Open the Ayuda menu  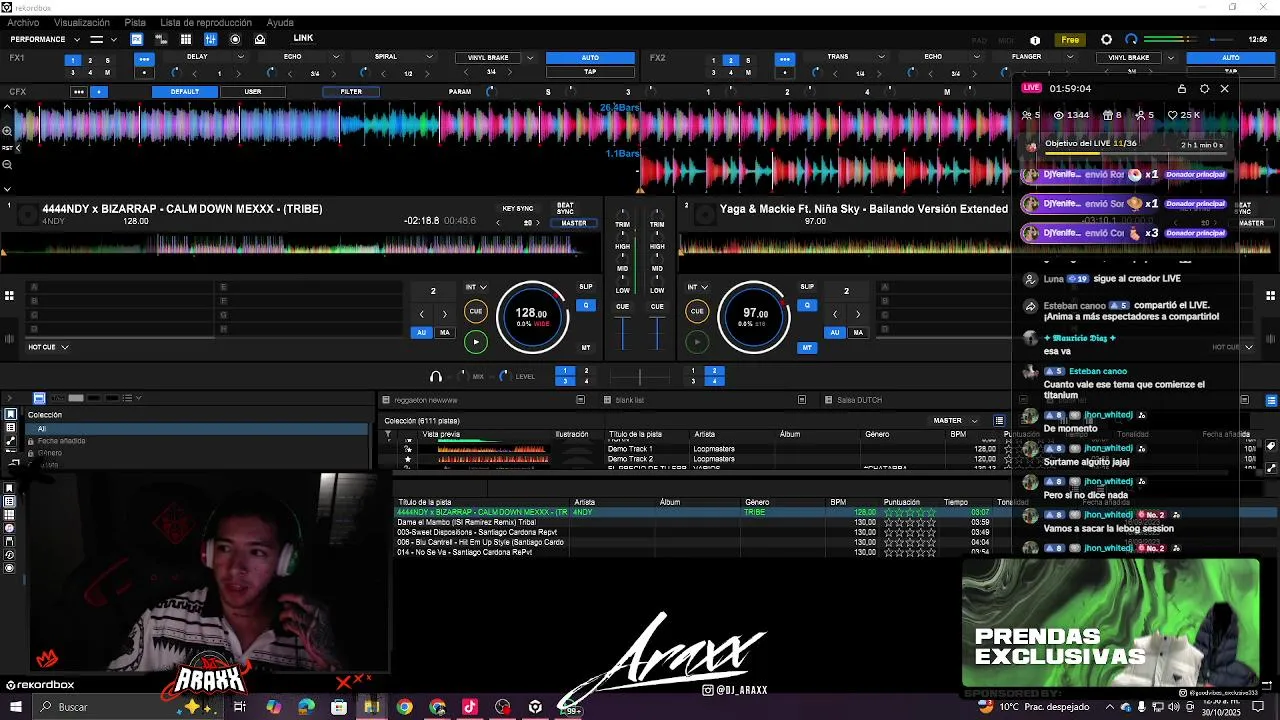click(280, 22)
